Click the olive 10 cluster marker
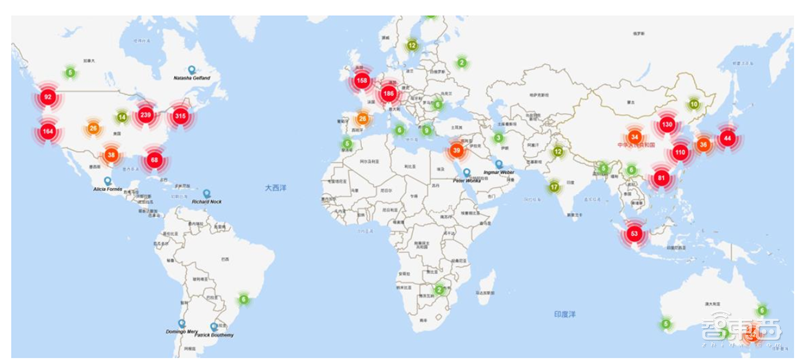 tap(693, 104)
